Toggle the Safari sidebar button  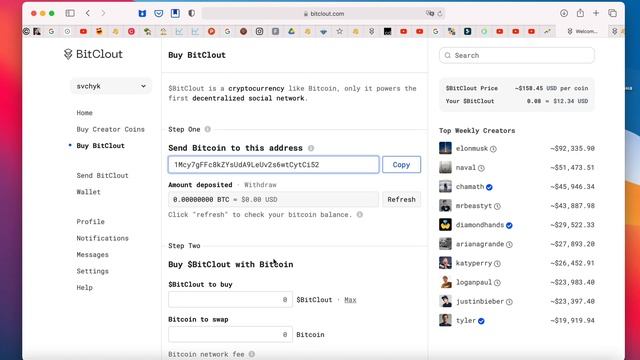coord(70,13)
